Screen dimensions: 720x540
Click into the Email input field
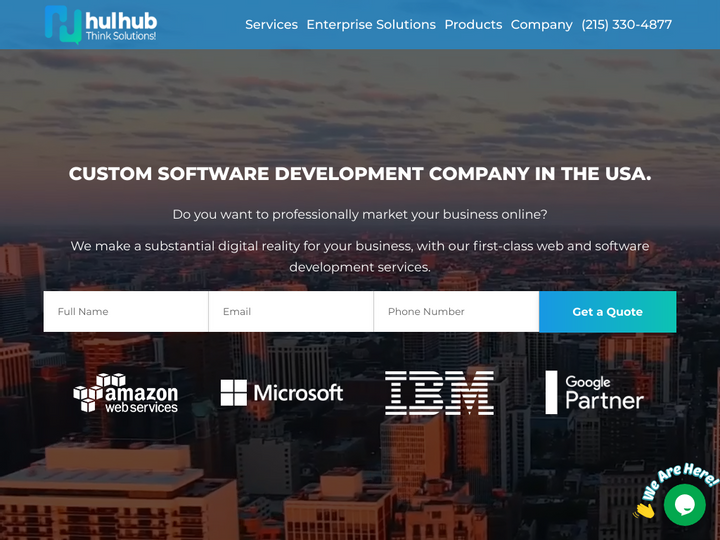pos(291,312)
